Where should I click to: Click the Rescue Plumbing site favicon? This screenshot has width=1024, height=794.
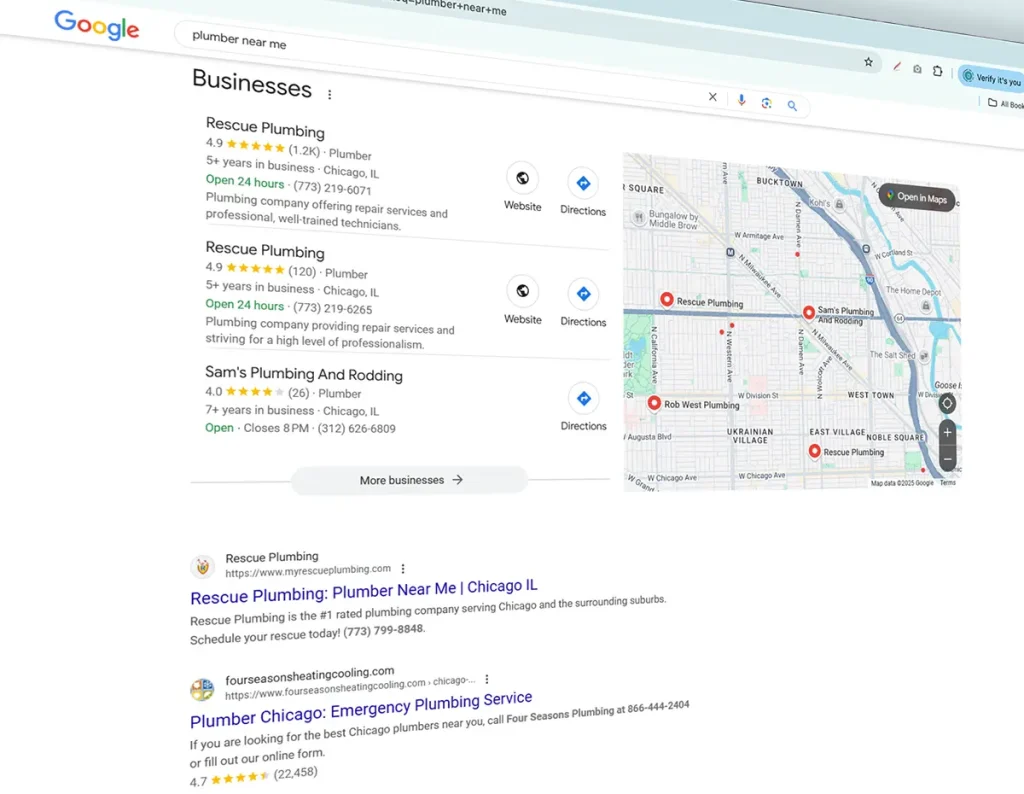pos(202,567)
